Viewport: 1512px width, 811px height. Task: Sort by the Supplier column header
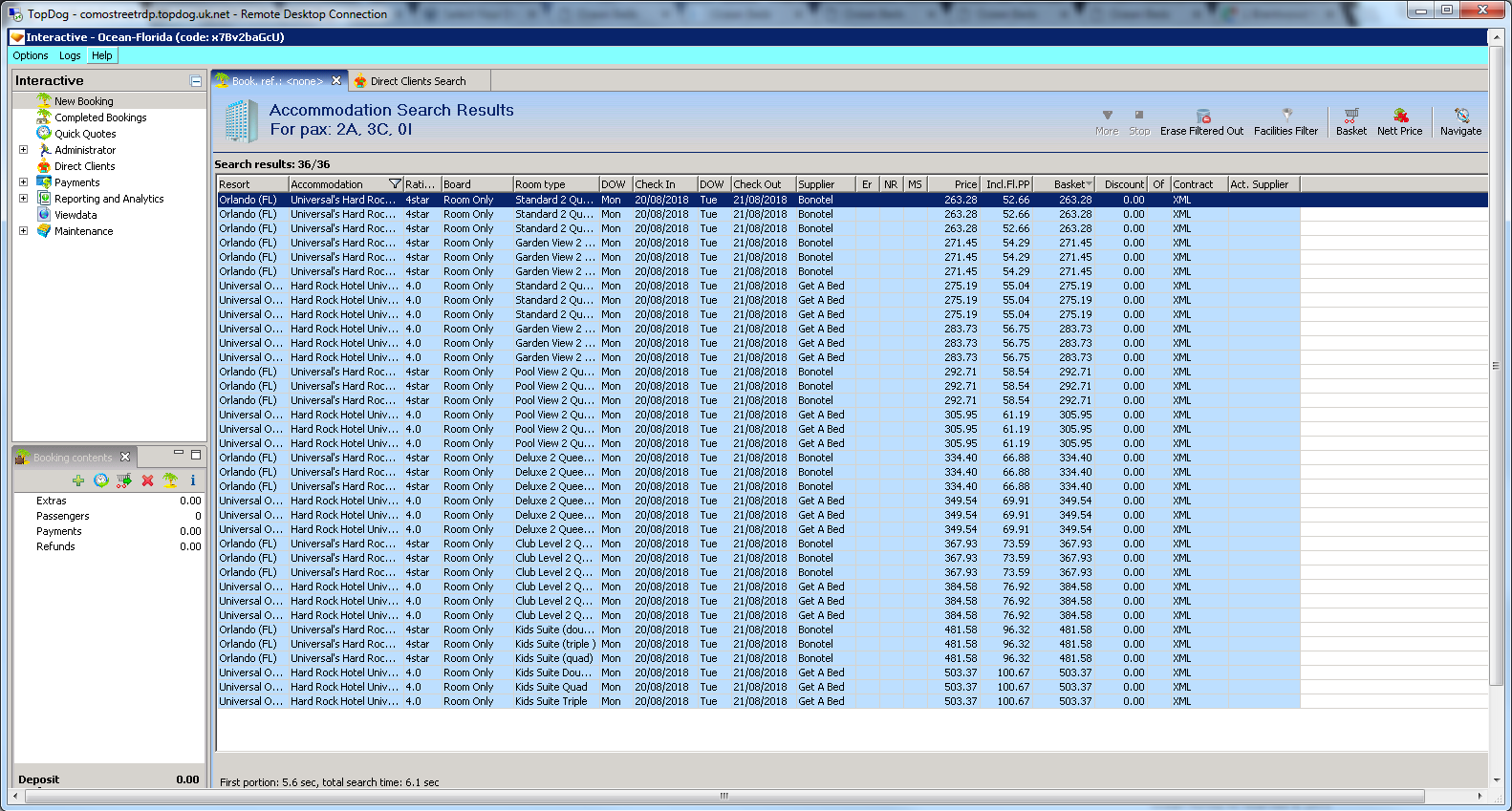click(x=827, y=184)
